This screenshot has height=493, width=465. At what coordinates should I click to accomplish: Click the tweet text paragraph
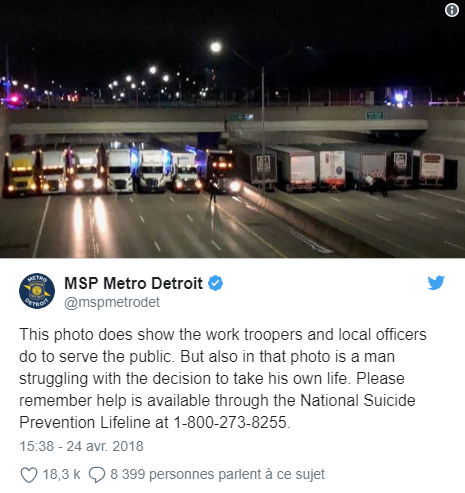(x=223, y=378)
